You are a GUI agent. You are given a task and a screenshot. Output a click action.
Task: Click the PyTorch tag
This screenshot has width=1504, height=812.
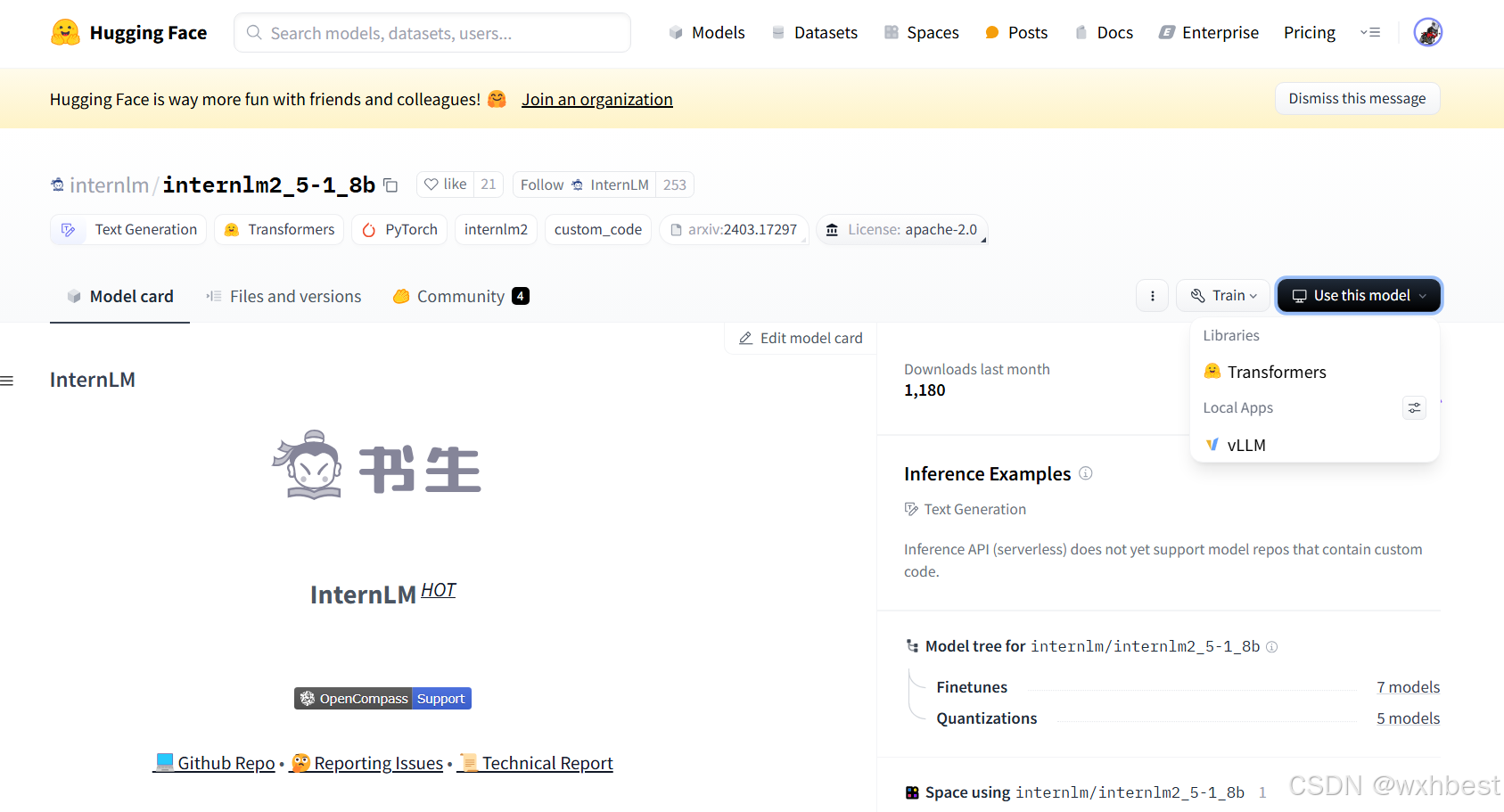click(x=399, y=230)
